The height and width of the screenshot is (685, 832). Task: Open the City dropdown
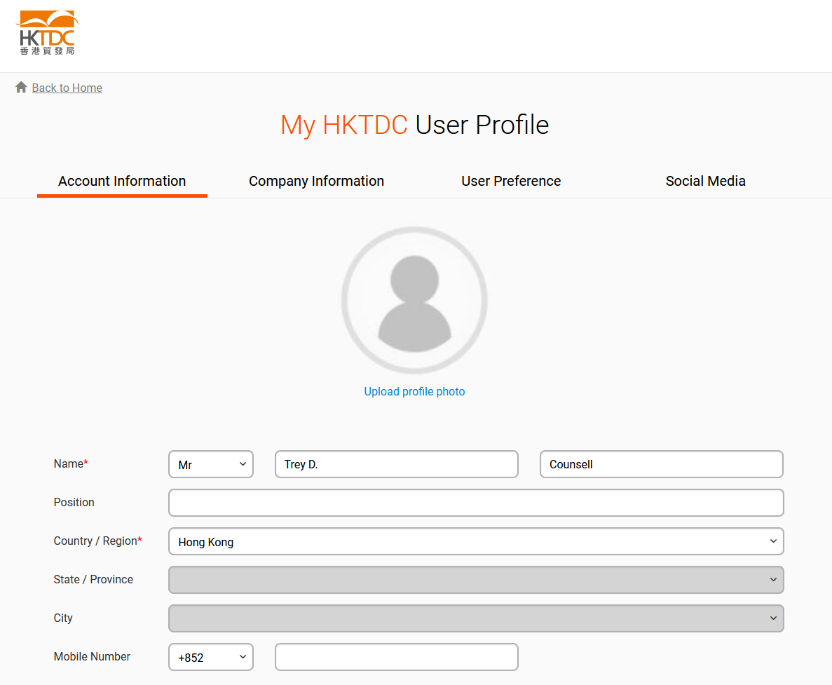coord(476,618)
